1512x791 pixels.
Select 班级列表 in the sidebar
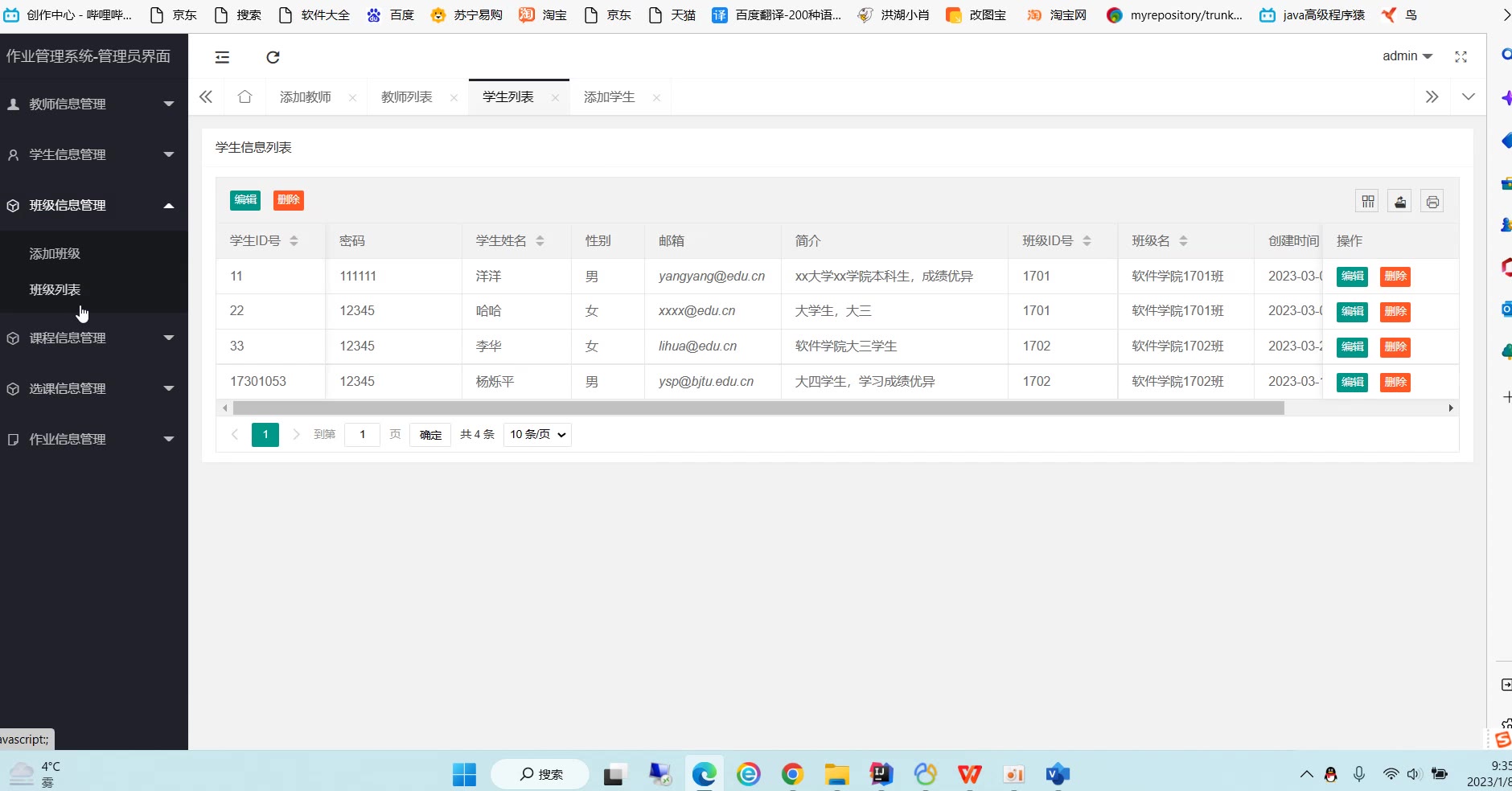55,289
